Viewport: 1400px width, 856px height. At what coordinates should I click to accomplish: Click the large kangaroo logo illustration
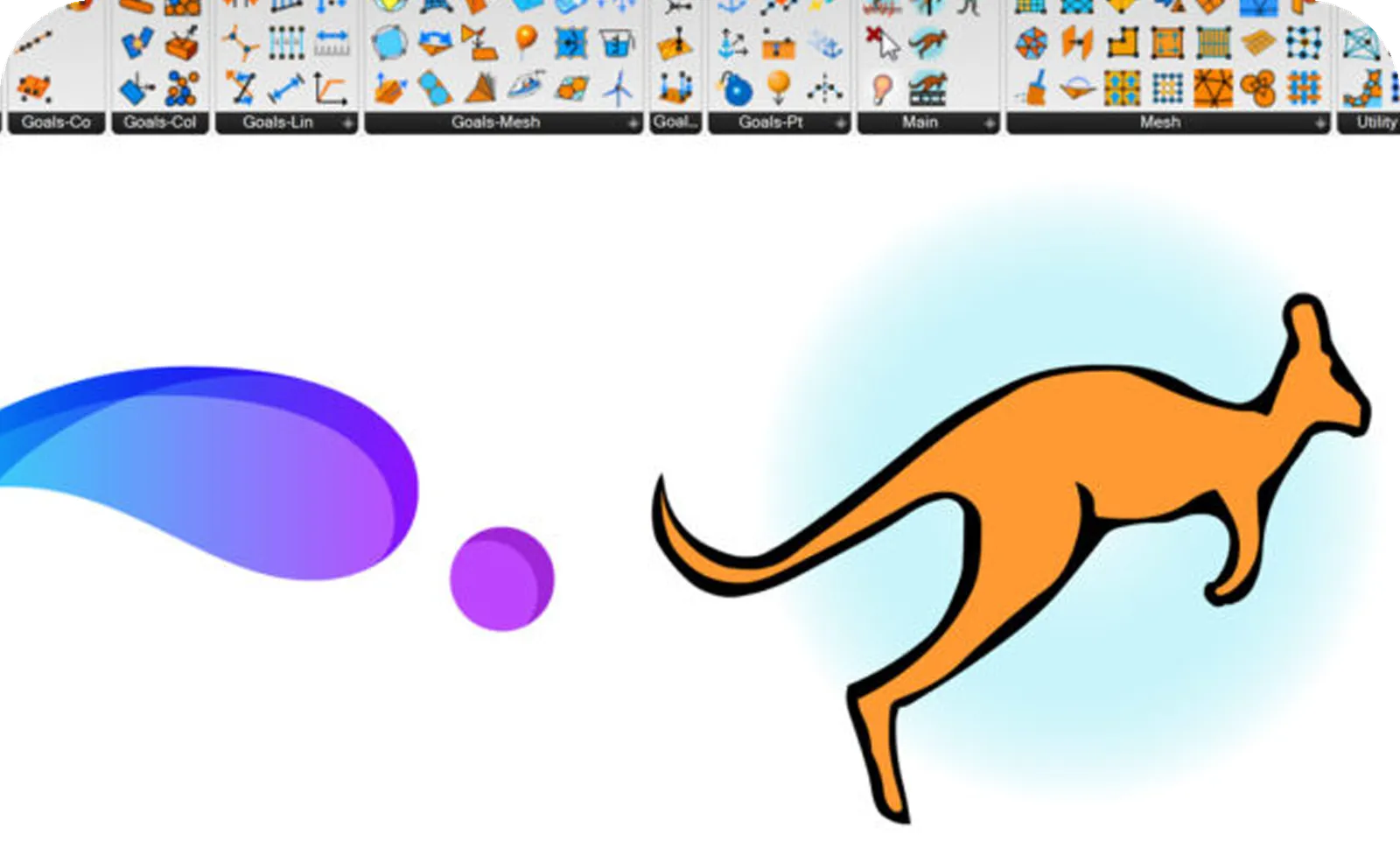click(1050, 525)
